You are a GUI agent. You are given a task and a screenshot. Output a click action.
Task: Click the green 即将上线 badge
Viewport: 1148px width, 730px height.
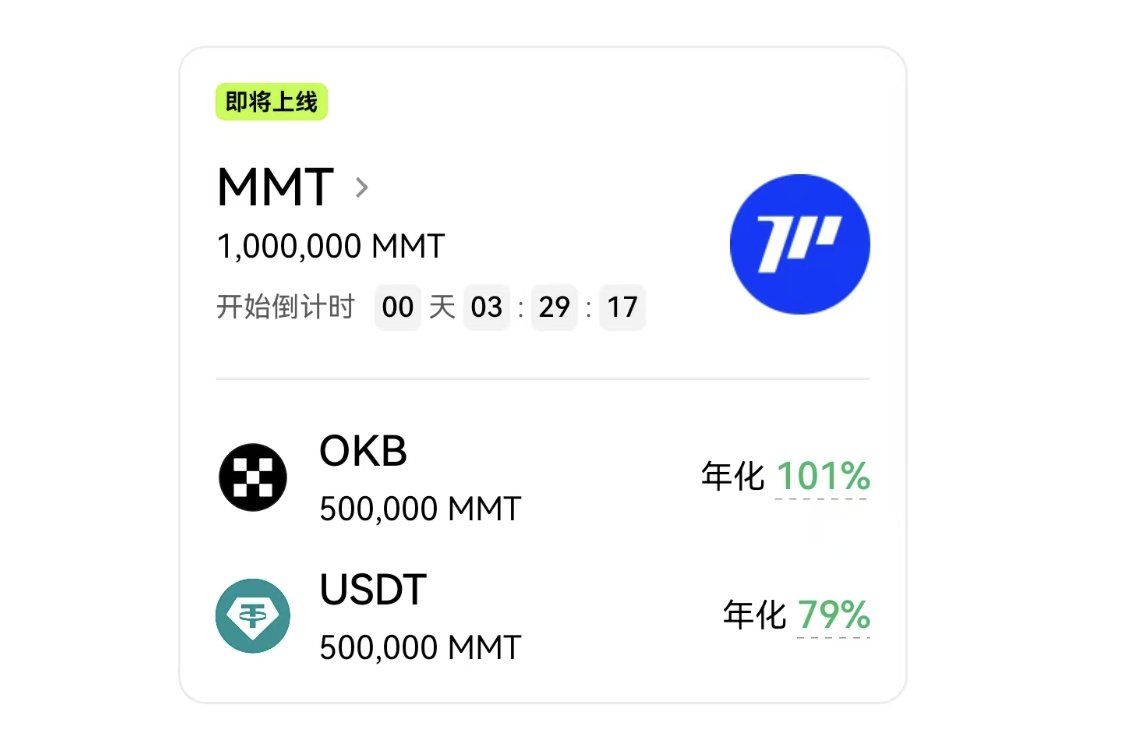point(272,102)
